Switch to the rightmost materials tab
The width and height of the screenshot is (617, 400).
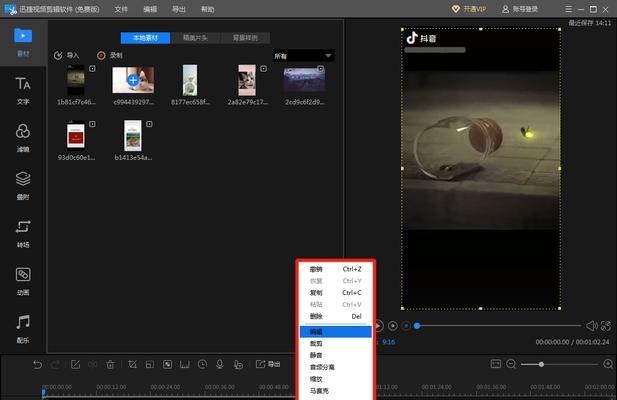(245, 38)
